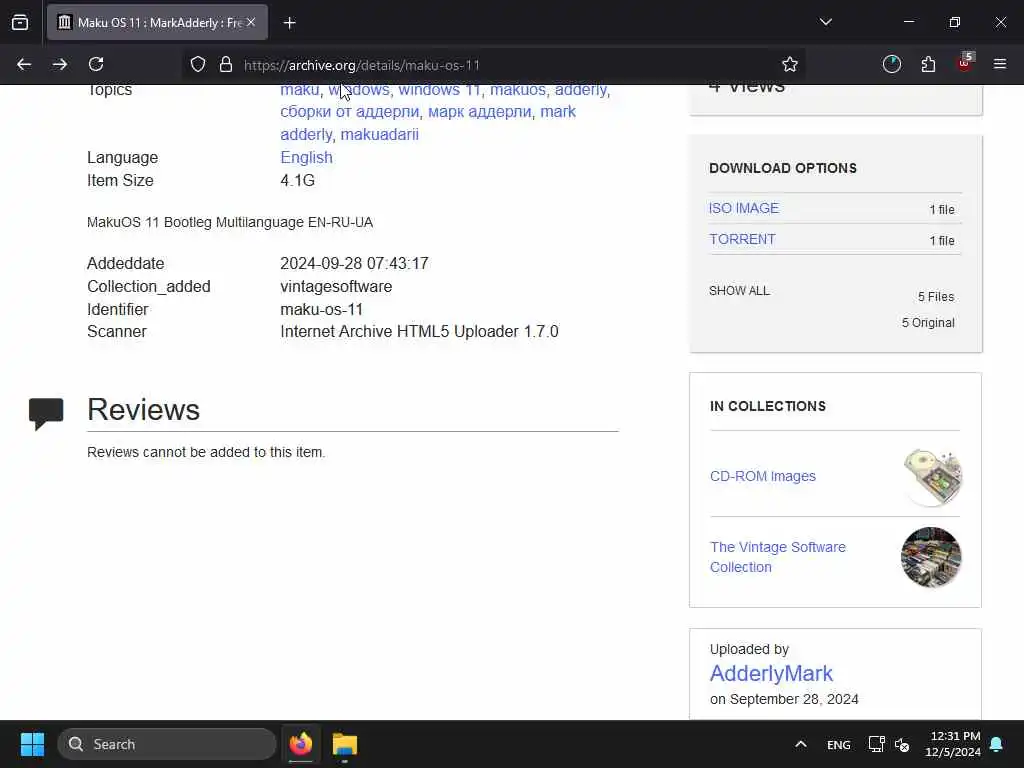The width and height of the screenshot is (1024, 768).
Task: Click the 'Internet Archive HTML5 Uploader 1.7.0' text
Action: [x=419, y=331]
